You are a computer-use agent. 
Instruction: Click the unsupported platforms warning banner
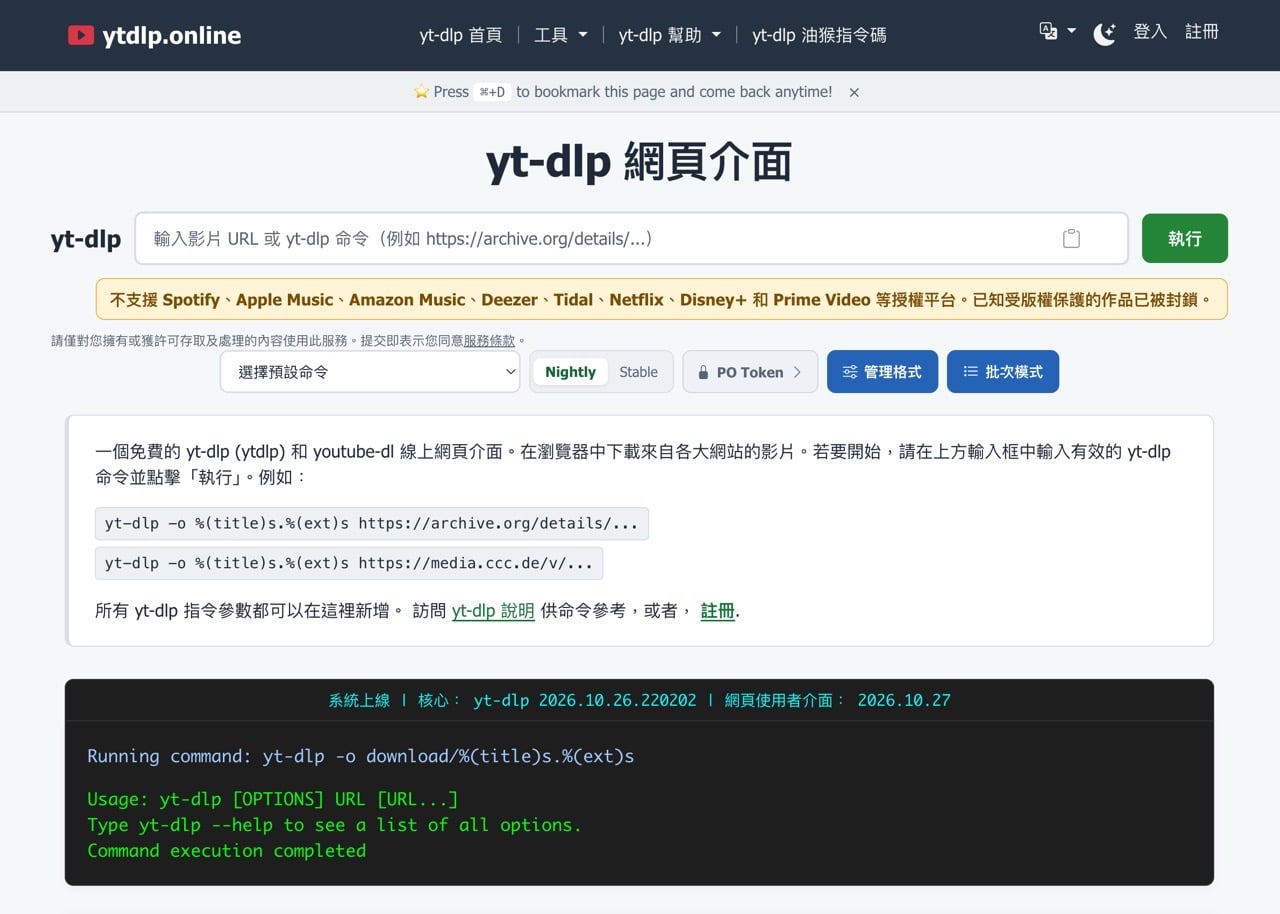point(662,299)
